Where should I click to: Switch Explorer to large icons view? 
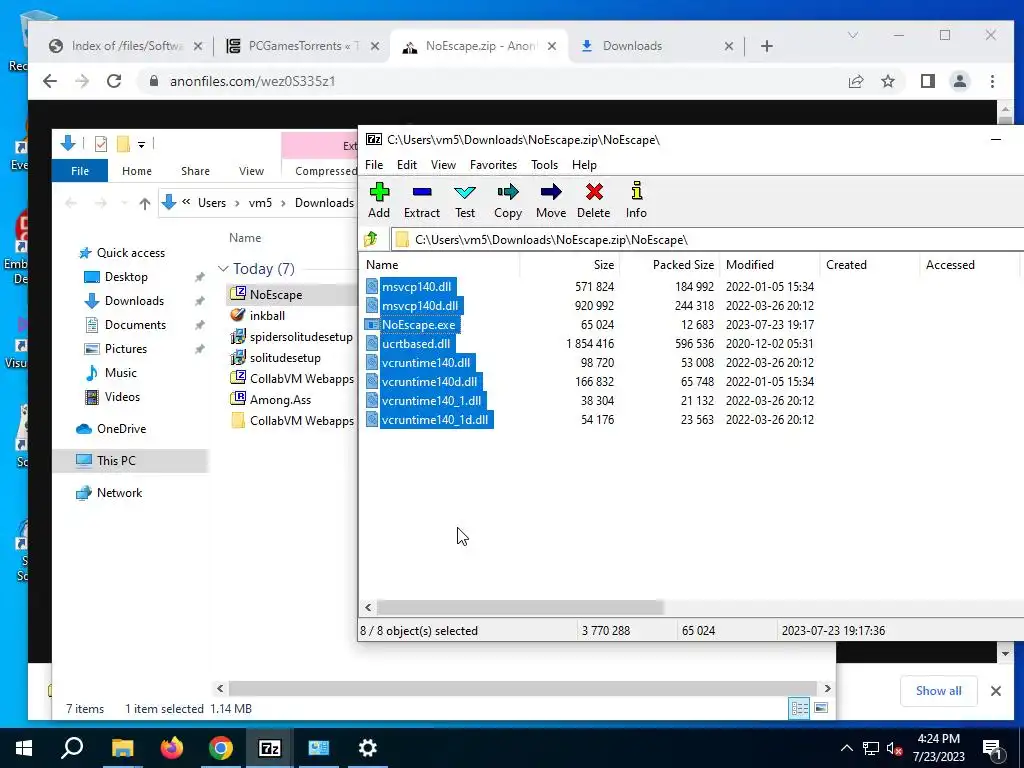click(821, 708)
